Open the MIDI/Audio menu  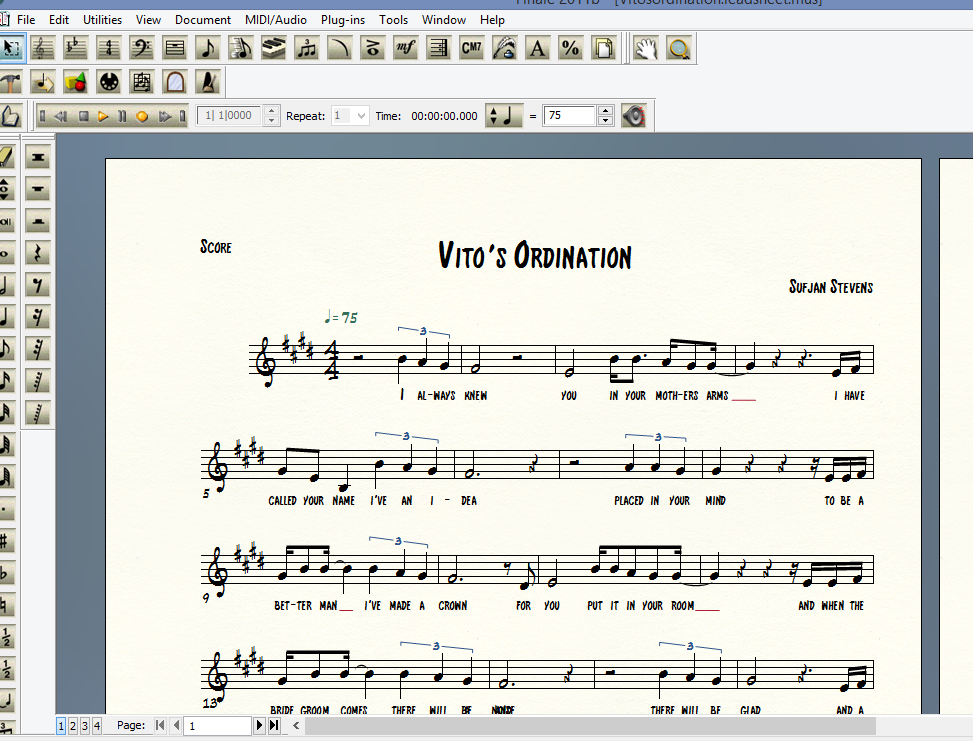(x=275, y=19)
